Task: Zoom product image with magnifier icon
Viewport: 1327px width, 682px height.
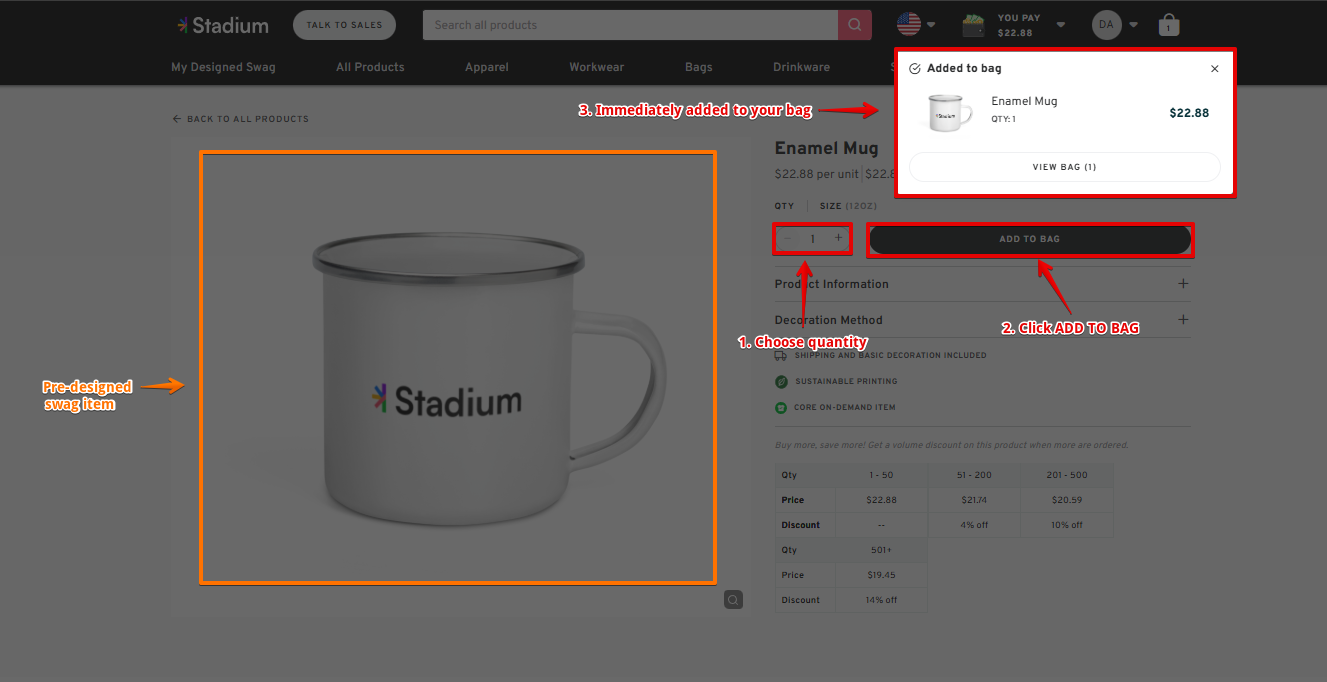Action: point(734,599)
